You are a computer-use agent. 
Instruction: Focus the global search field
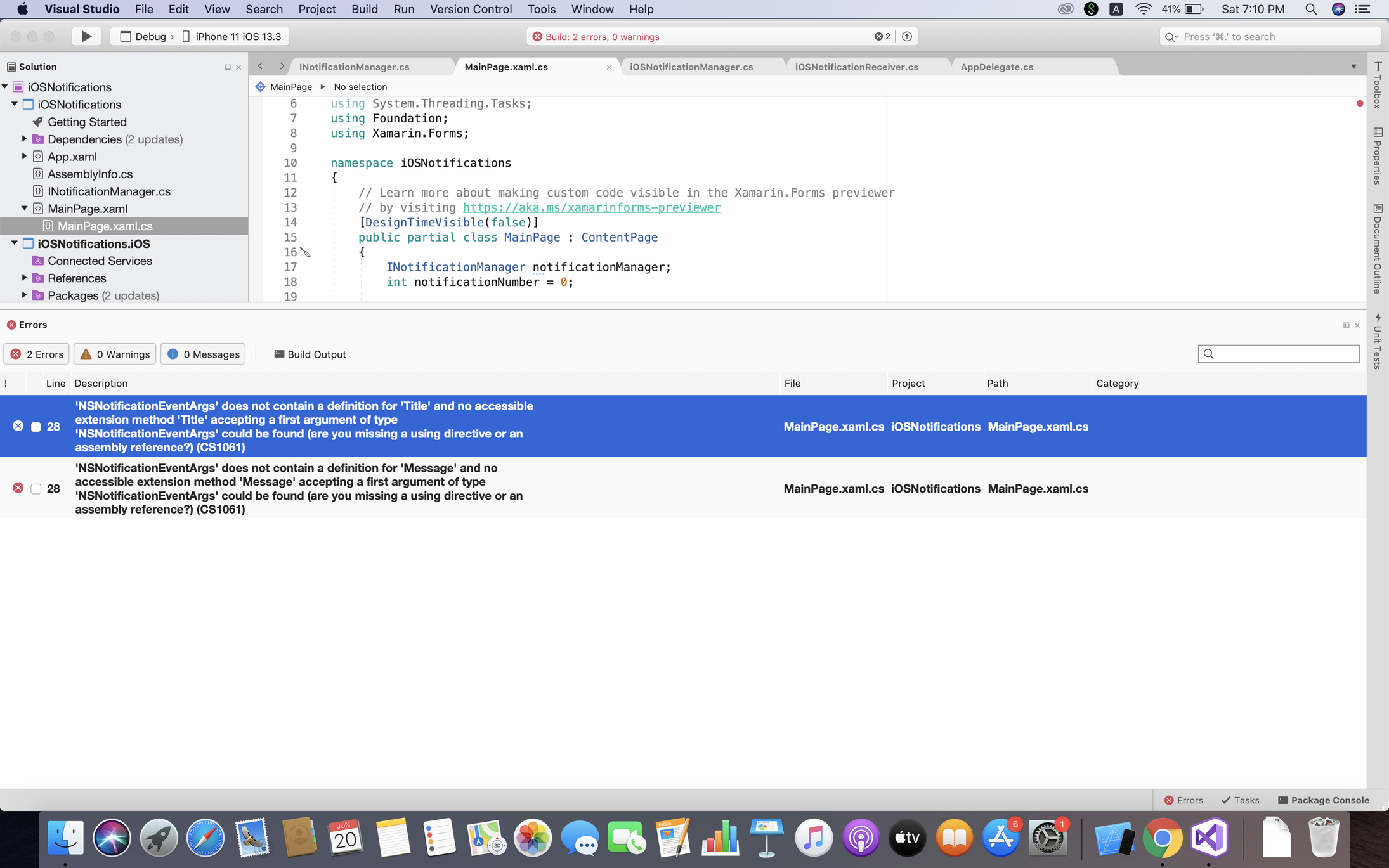coord(1270,37)
